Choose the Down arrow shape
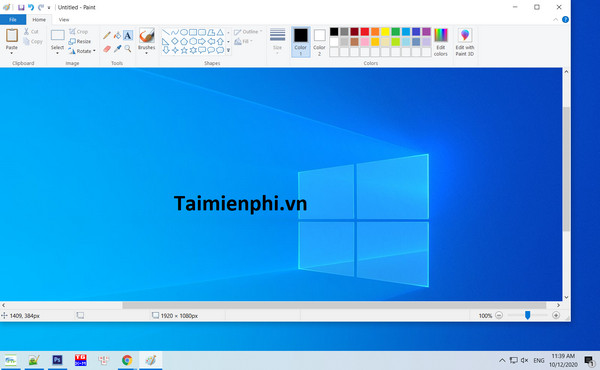 pyautogui.click(x=166, y=50)
